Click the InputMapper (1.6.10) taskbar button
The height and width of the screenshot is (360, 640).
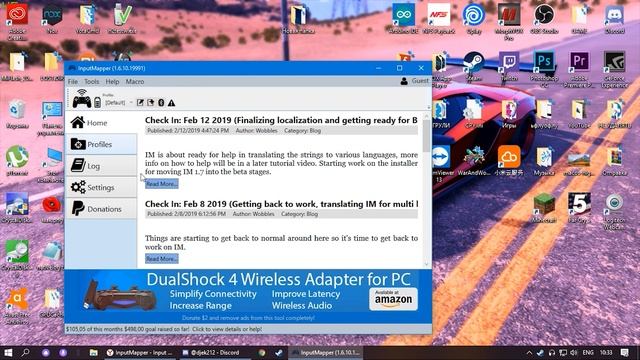(x=326, y=353)
